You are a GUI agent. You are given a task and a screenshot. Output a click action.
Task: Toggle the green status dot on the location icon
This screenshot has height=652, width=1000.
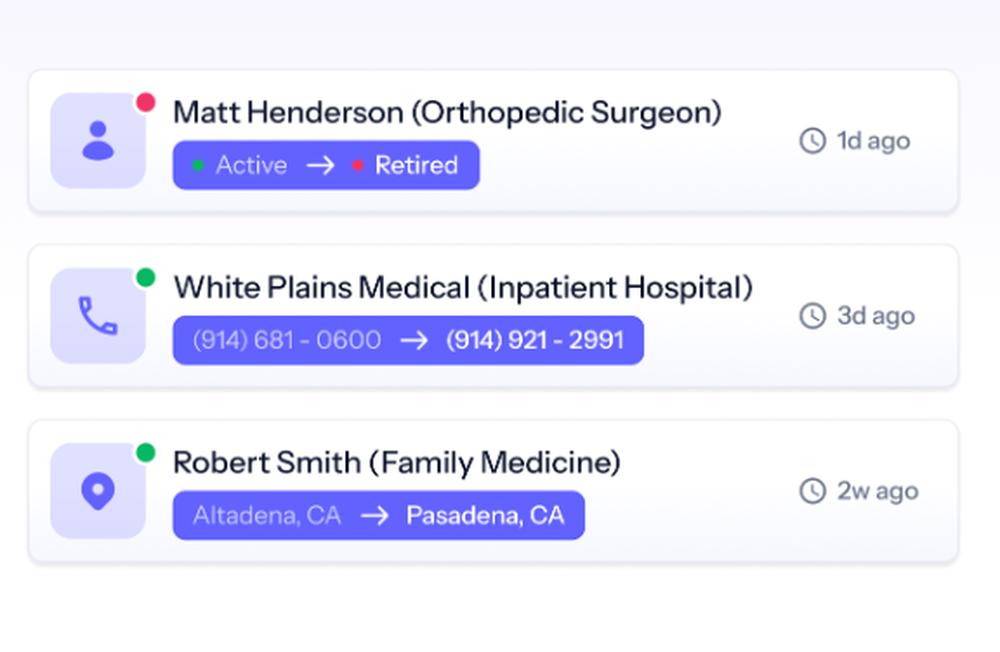pos(146,452)
